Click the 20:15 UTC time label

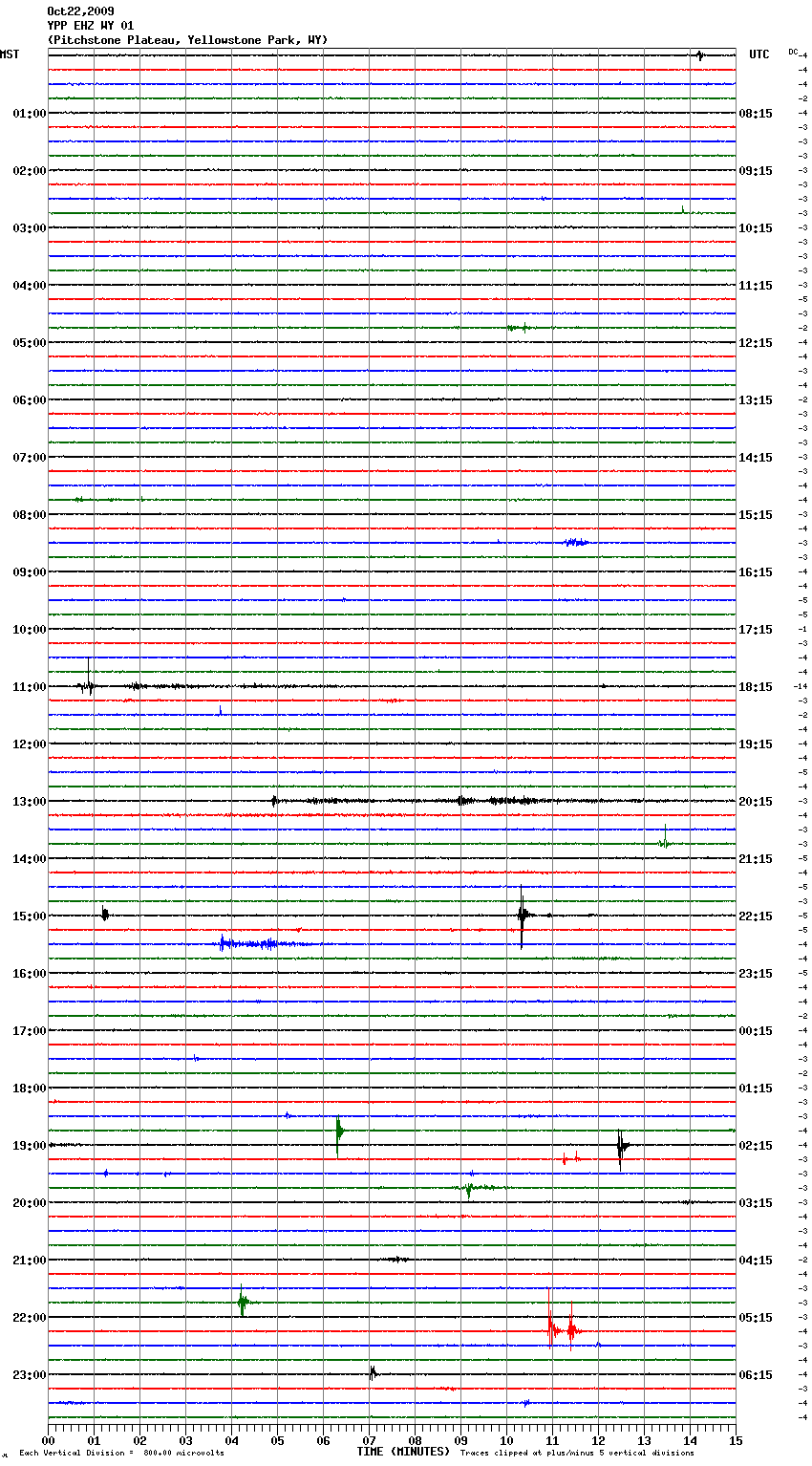tap(756, 802)
